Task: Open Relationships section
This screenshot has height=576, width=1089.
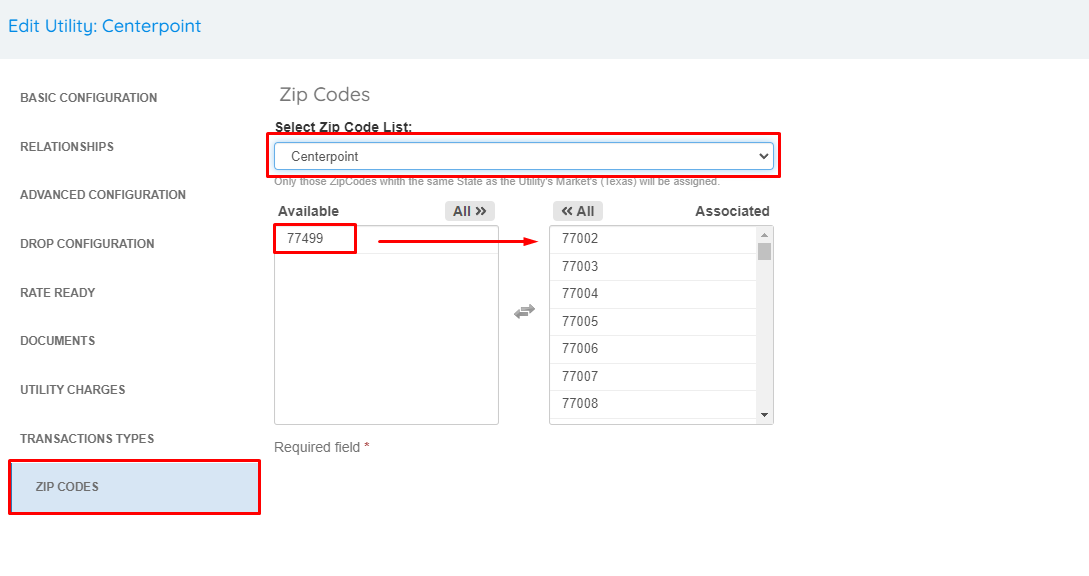Action: (x=67, y=147)
